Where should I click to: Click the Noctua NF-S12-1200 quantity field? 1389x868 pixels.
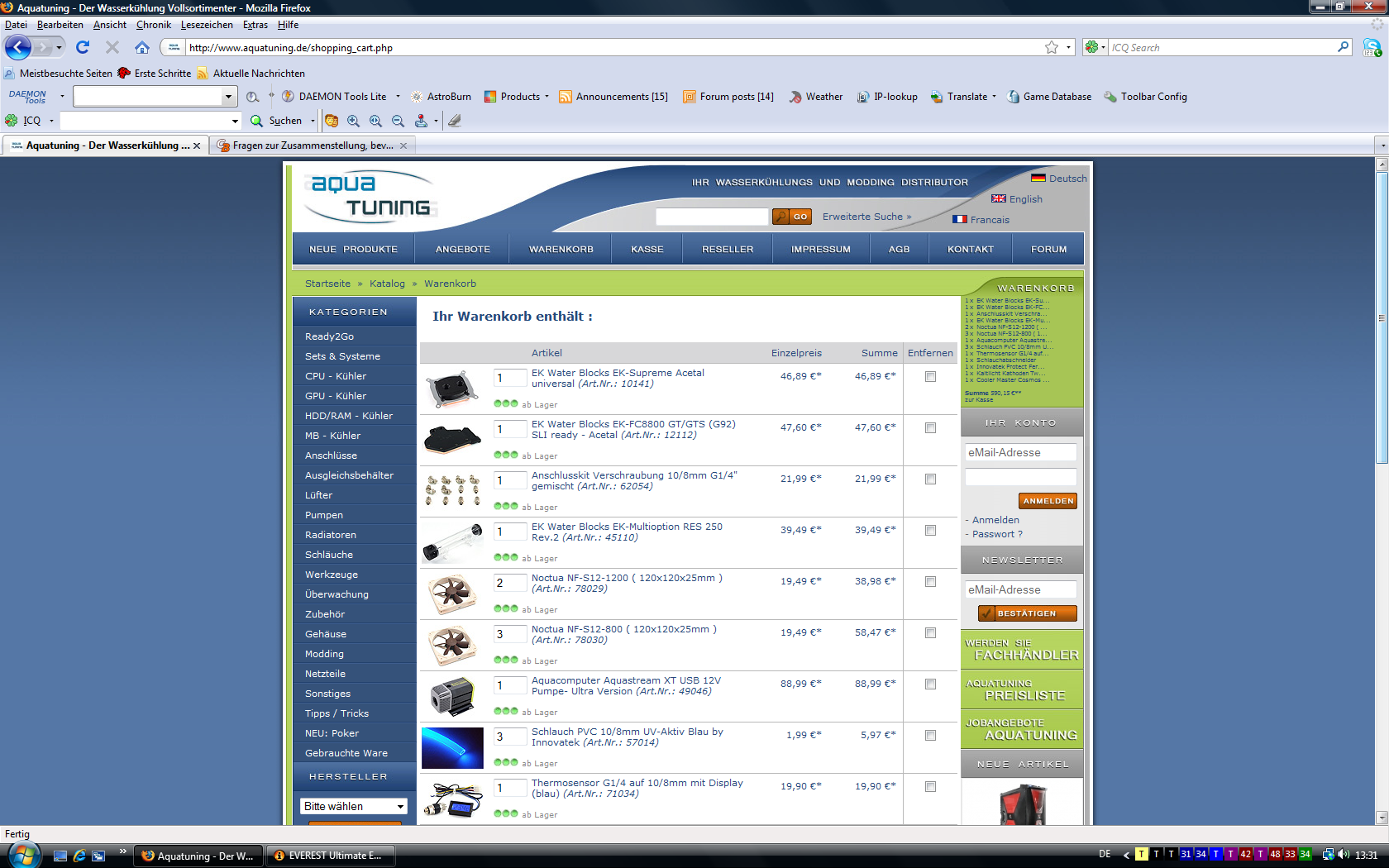tap(510, 583)
